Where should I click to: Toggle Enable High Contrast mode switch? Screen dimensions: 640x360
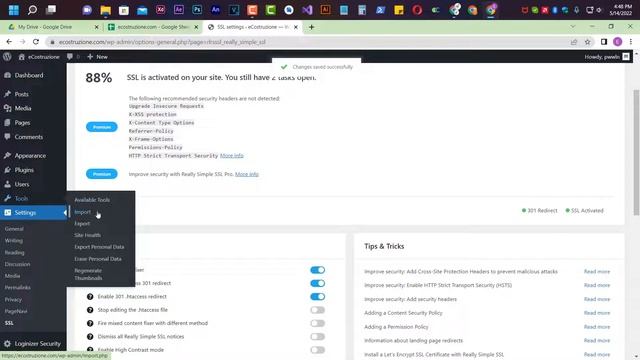point(318,350)
